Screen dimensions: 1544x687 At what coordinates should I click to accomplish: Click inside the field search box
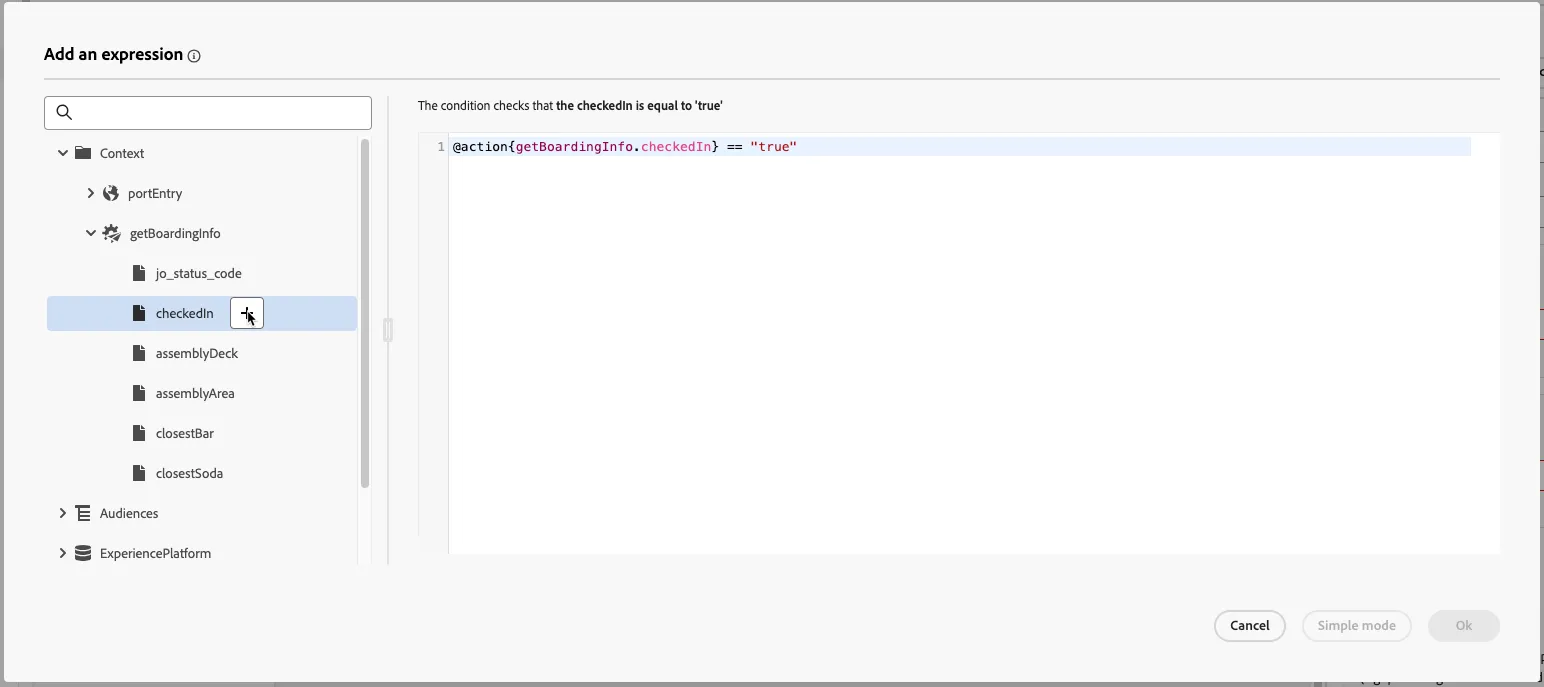(x=208, y=113)
